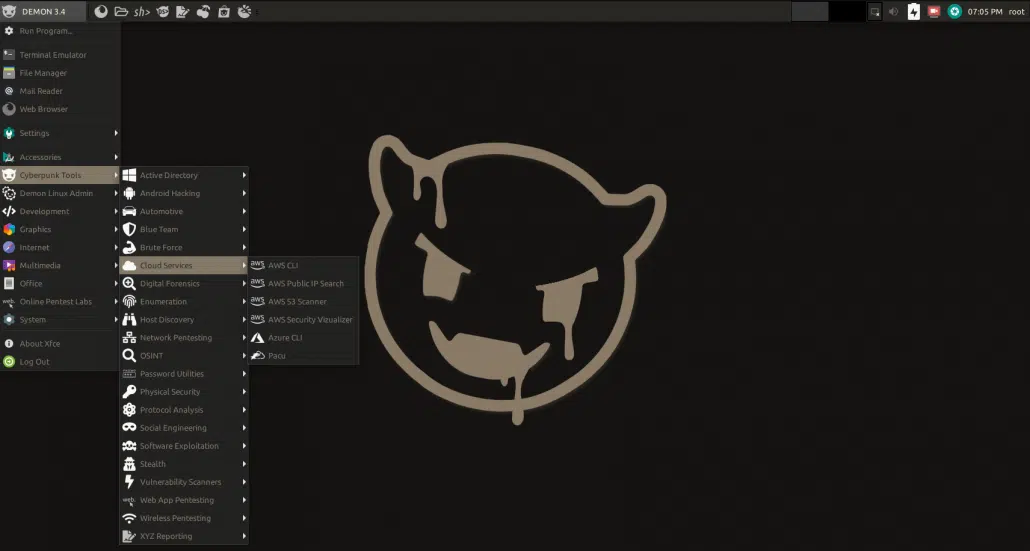This screenshot has height=551, width=1030.
Task: Launch Azure CLI from Cloud Services
Action: pyautogui.click(x=303, y=338)
